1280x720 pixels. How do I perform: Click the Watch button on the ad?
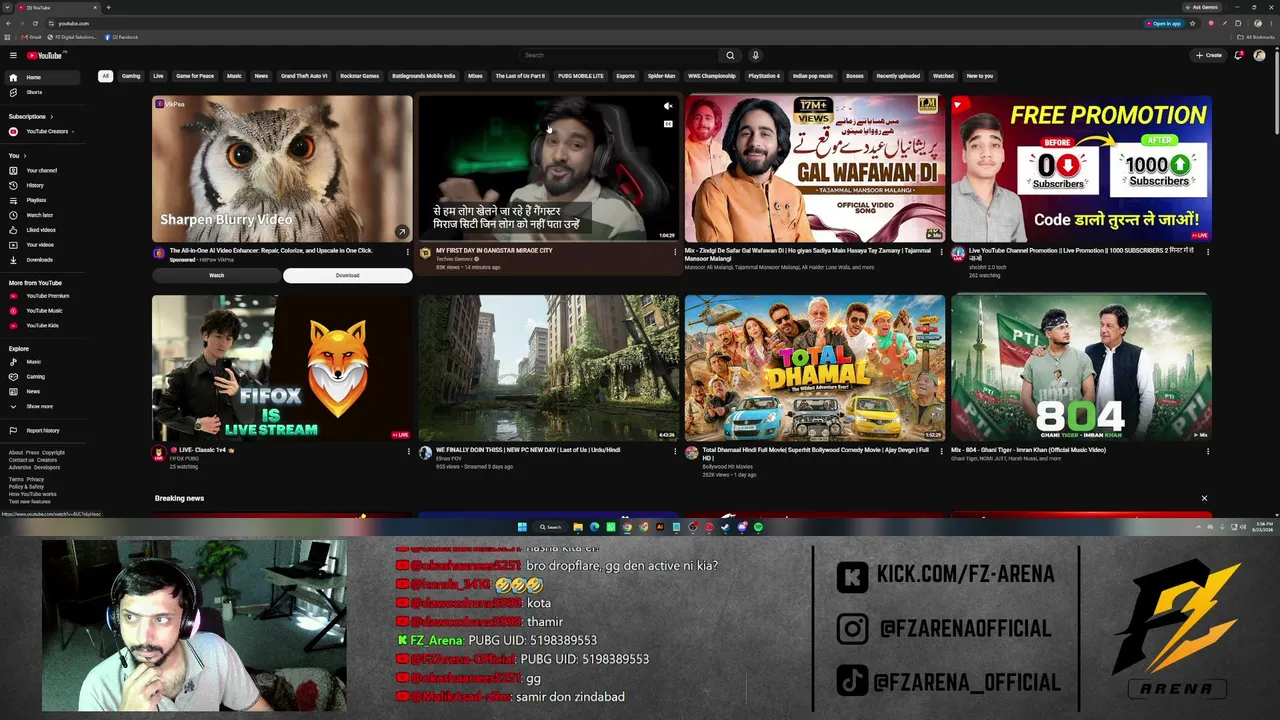[x=216, y=275]
